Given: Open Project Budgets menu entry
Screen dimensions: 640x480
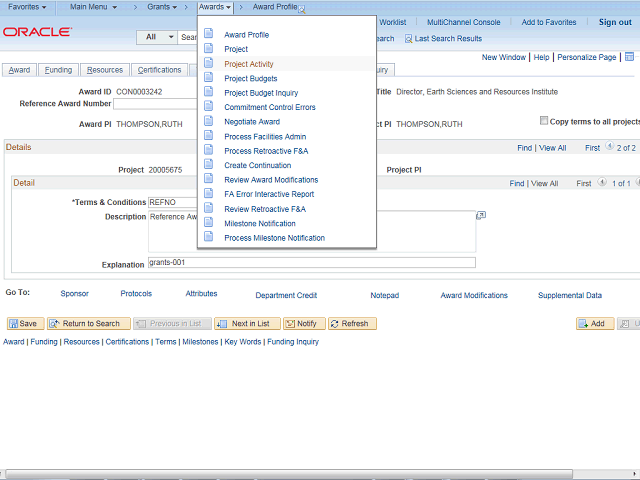Looking at the screenshot, I should [251, 78].
